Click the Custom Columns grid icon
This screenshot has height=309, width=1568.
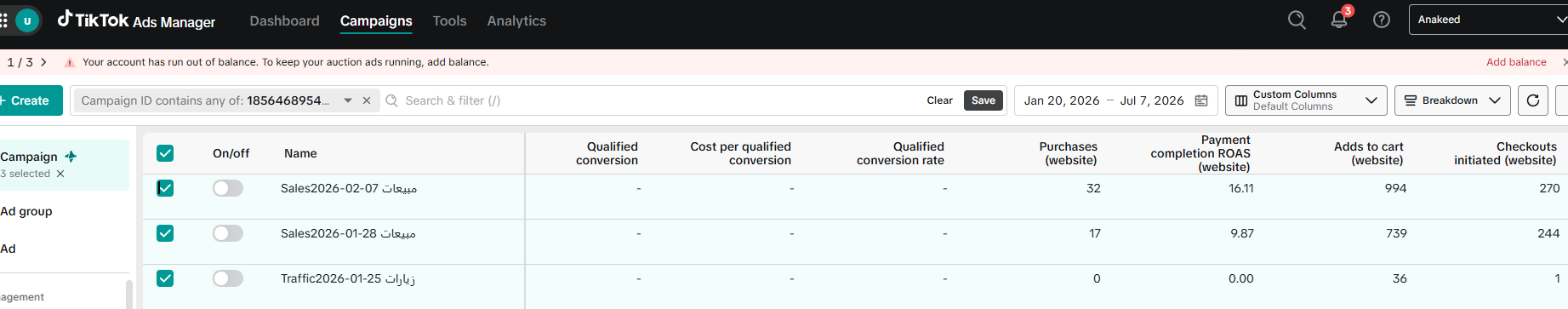click(1241, 100)
